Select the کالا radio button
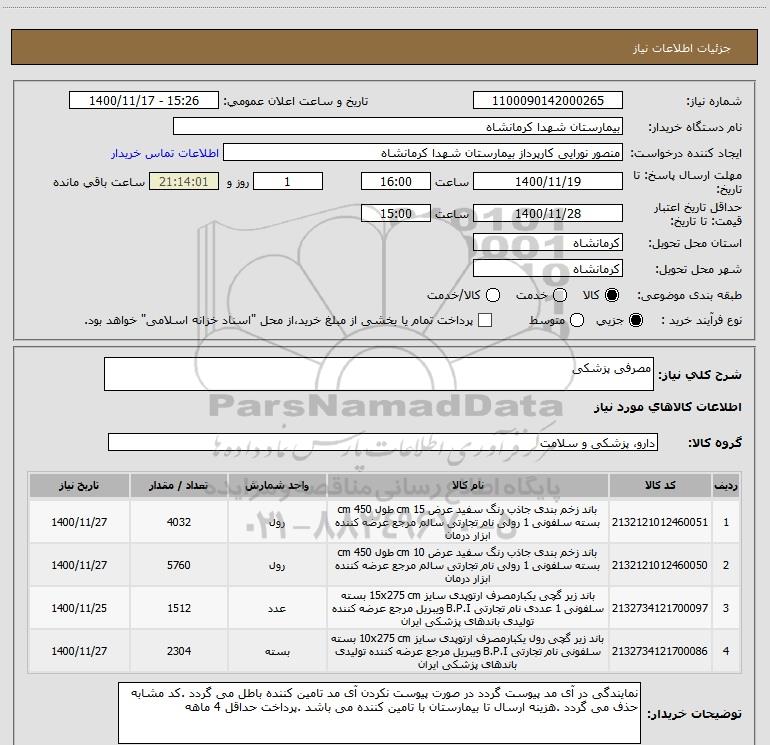The width and height of the screenshot is (770, 745). (612, 295)
